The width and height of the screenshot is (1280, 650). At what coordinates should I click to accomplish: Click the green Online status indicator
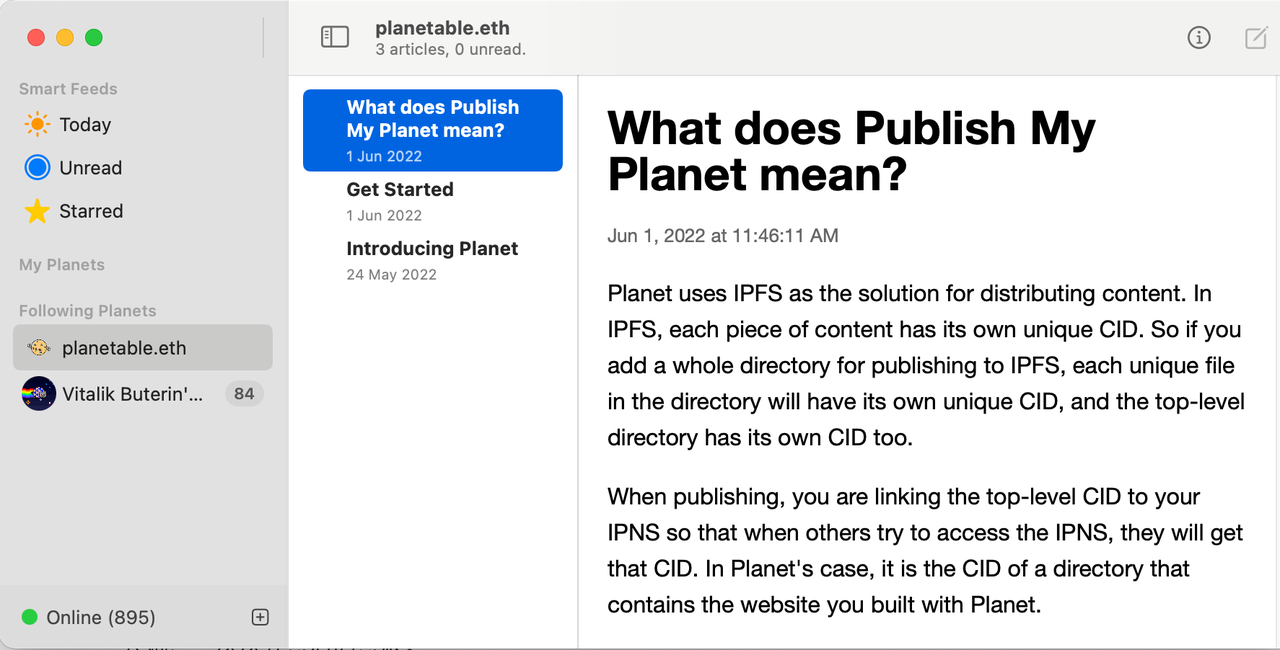30,617
